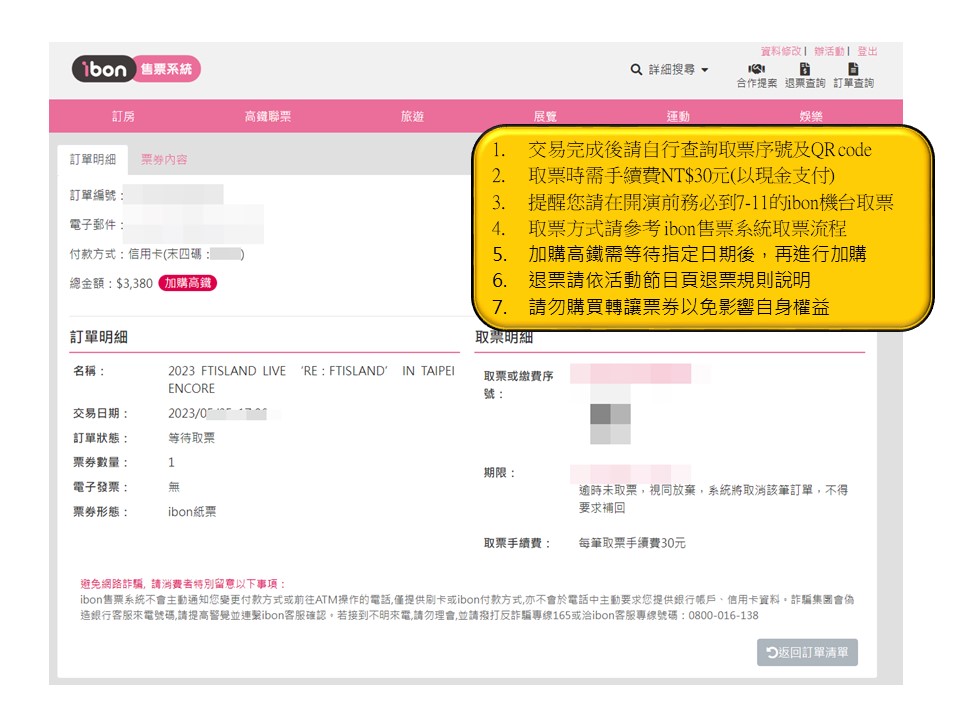960x720 pixels.
Task: Click the 訂單編號 label
Action: 96,195
